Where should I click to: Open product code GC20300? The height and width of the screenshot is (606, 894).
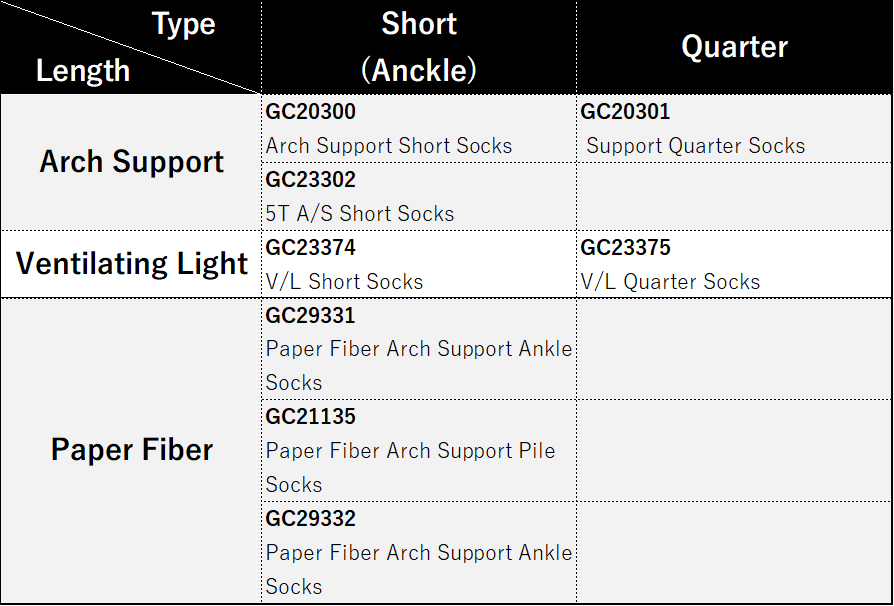click(x=311, y=112)
